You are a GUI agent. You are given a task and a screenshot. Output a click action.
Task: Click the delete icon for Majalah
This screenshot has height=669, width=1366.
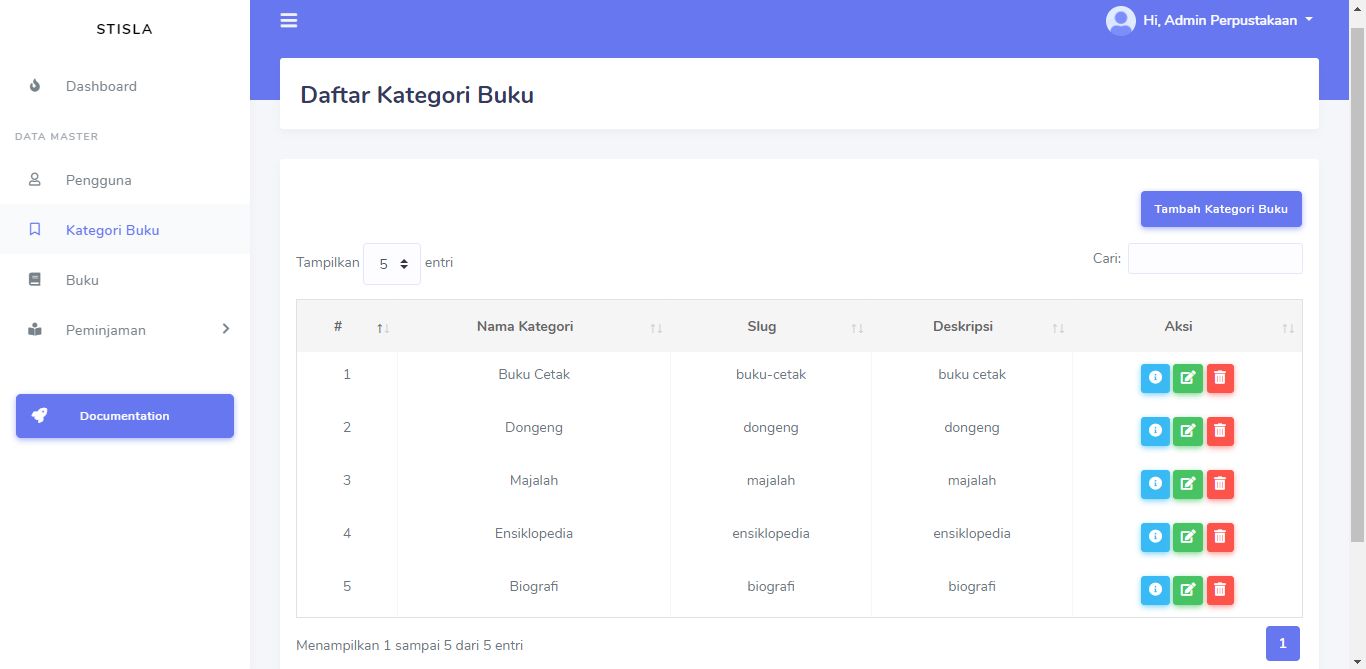click(x=1220, y=484)
